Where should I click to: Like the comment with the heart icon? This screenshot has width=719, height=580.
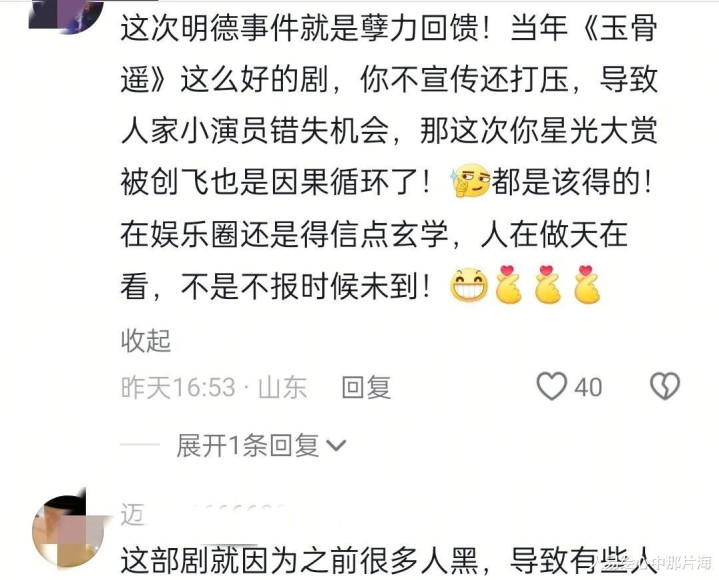[552, 386]
